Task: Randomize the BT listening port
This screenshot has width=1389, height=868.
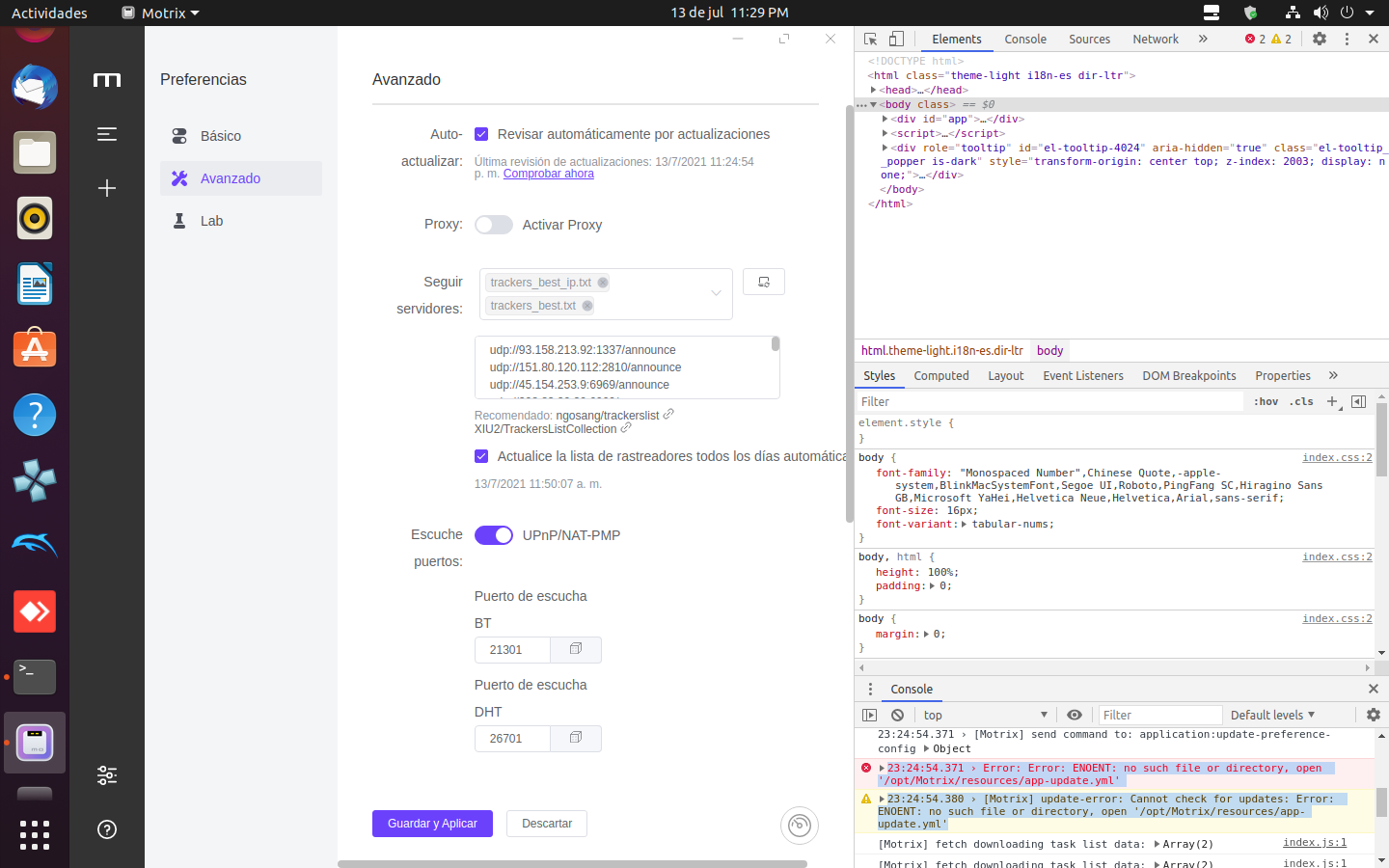Action: 576,649
